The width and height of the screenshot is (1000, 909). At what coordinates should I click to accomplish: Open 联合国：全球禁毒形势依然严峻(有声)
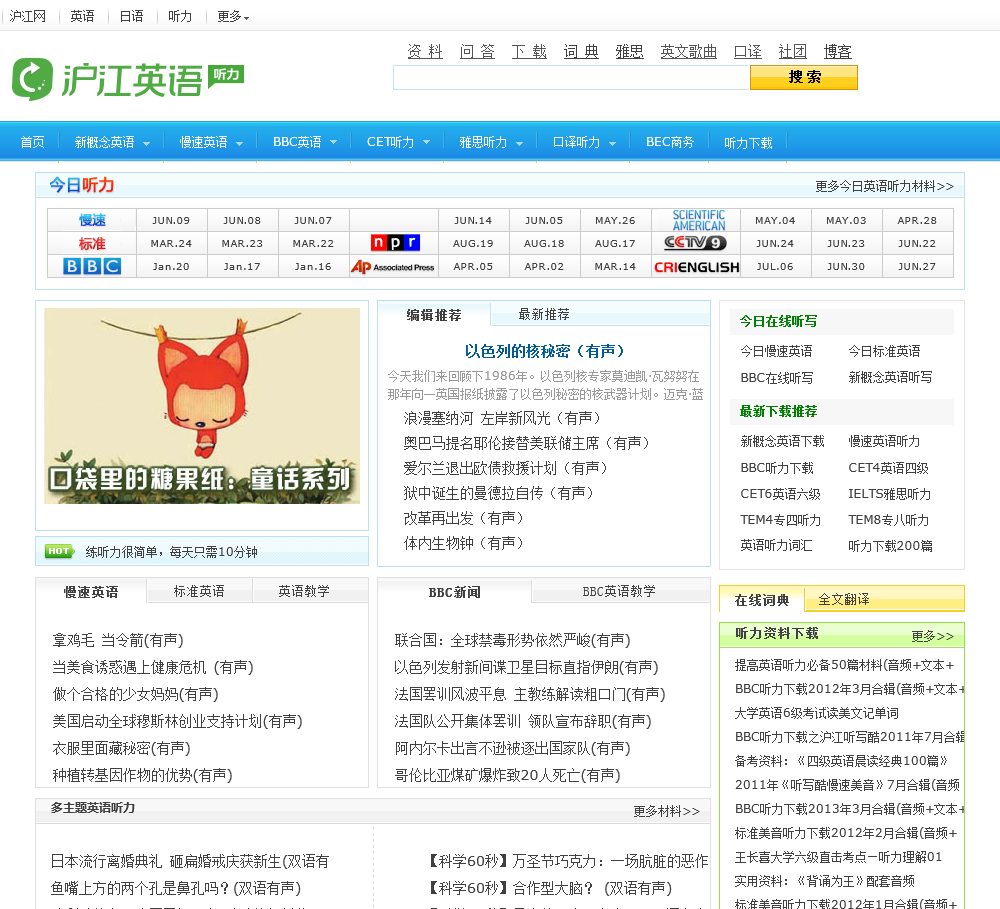pyautogui.click(x=512, y=640)
